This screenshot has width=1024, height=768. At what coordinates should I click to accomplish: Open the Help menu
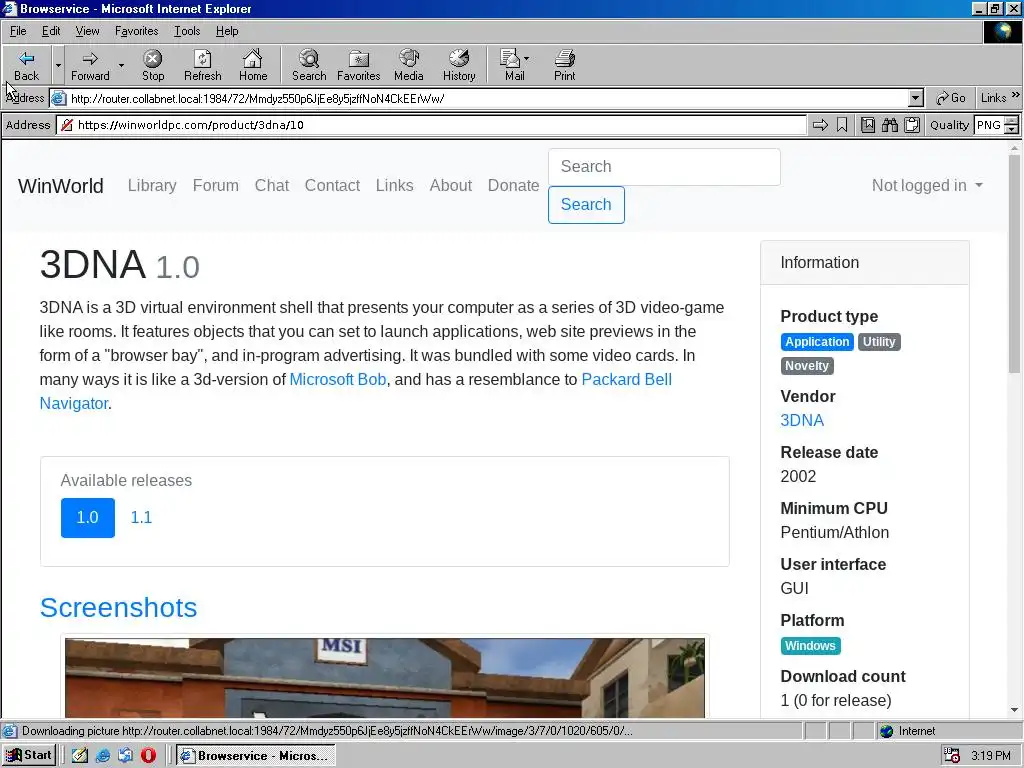pos(227,31)
